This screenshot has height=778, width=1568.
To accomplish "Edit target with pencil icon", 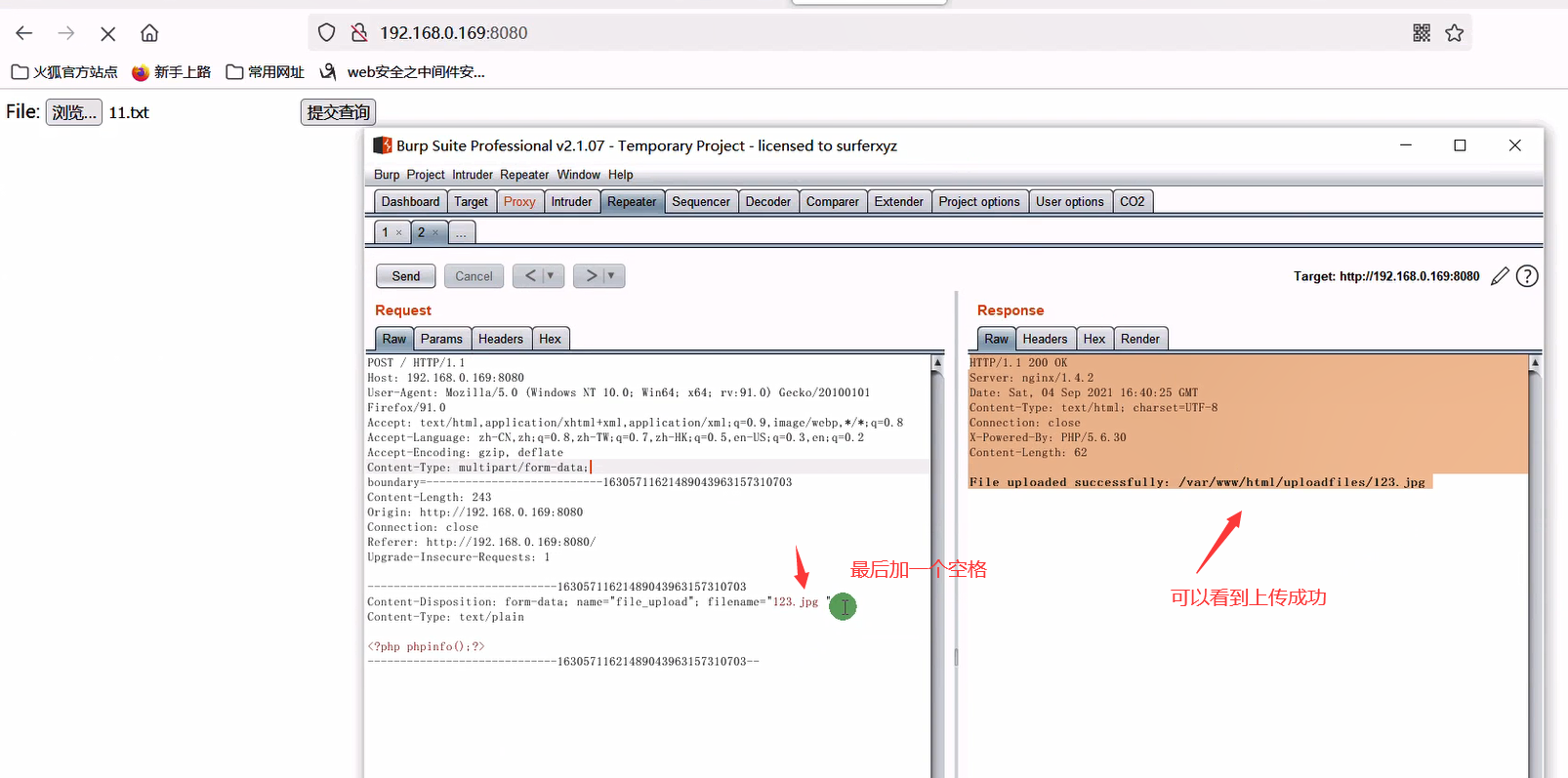I will point(1501,276).
